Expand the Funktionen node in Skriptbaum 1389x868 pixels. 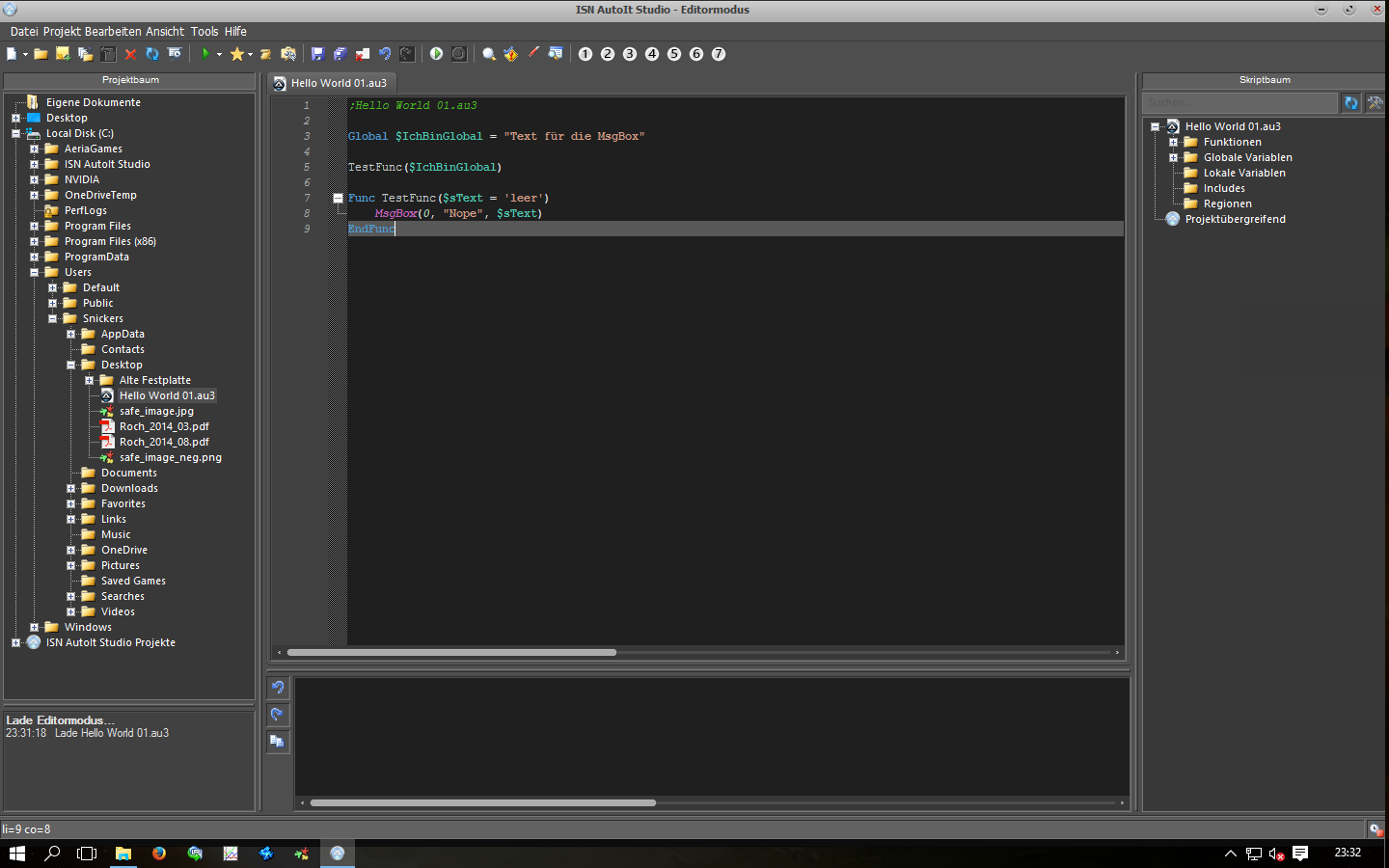tap(1173, 142)
